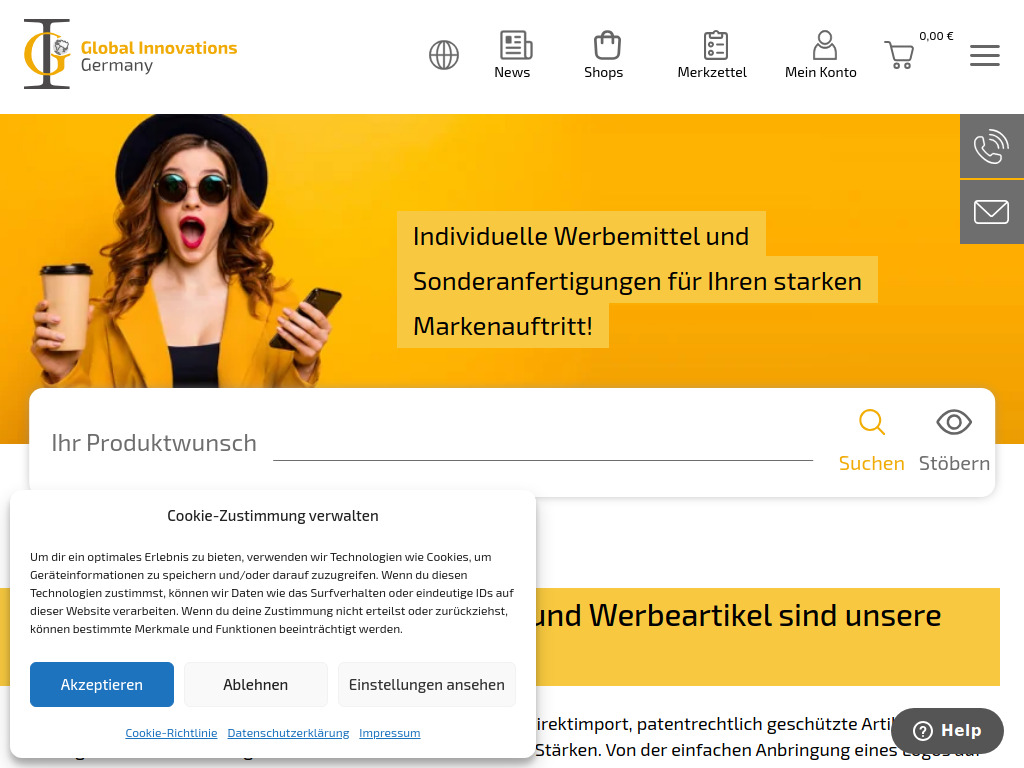Open Mein Konto account icon
The width and height of the screenshot is (1024, 768).
tap(822, 45)
